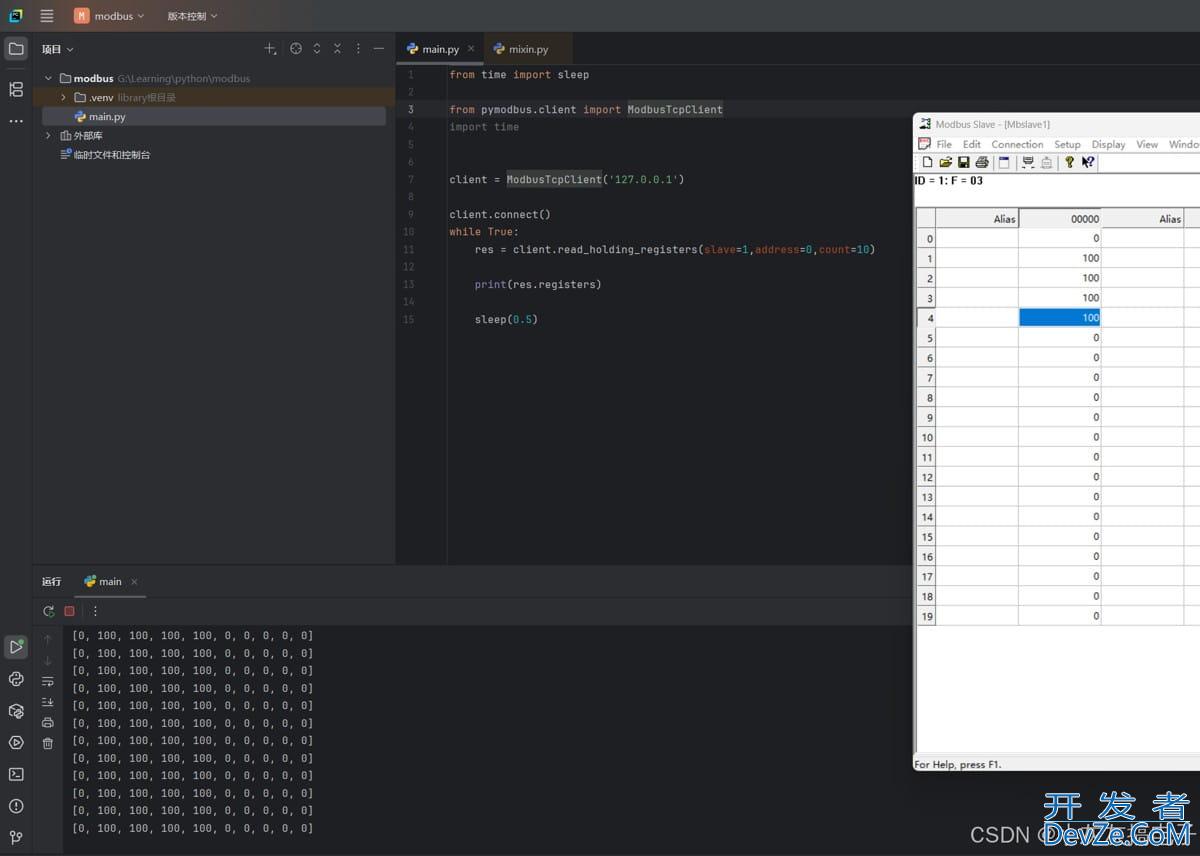1200x856 pixels.
Task: Click the Save icon in Modbus Slave toolbar
Action: pos(964,162)
